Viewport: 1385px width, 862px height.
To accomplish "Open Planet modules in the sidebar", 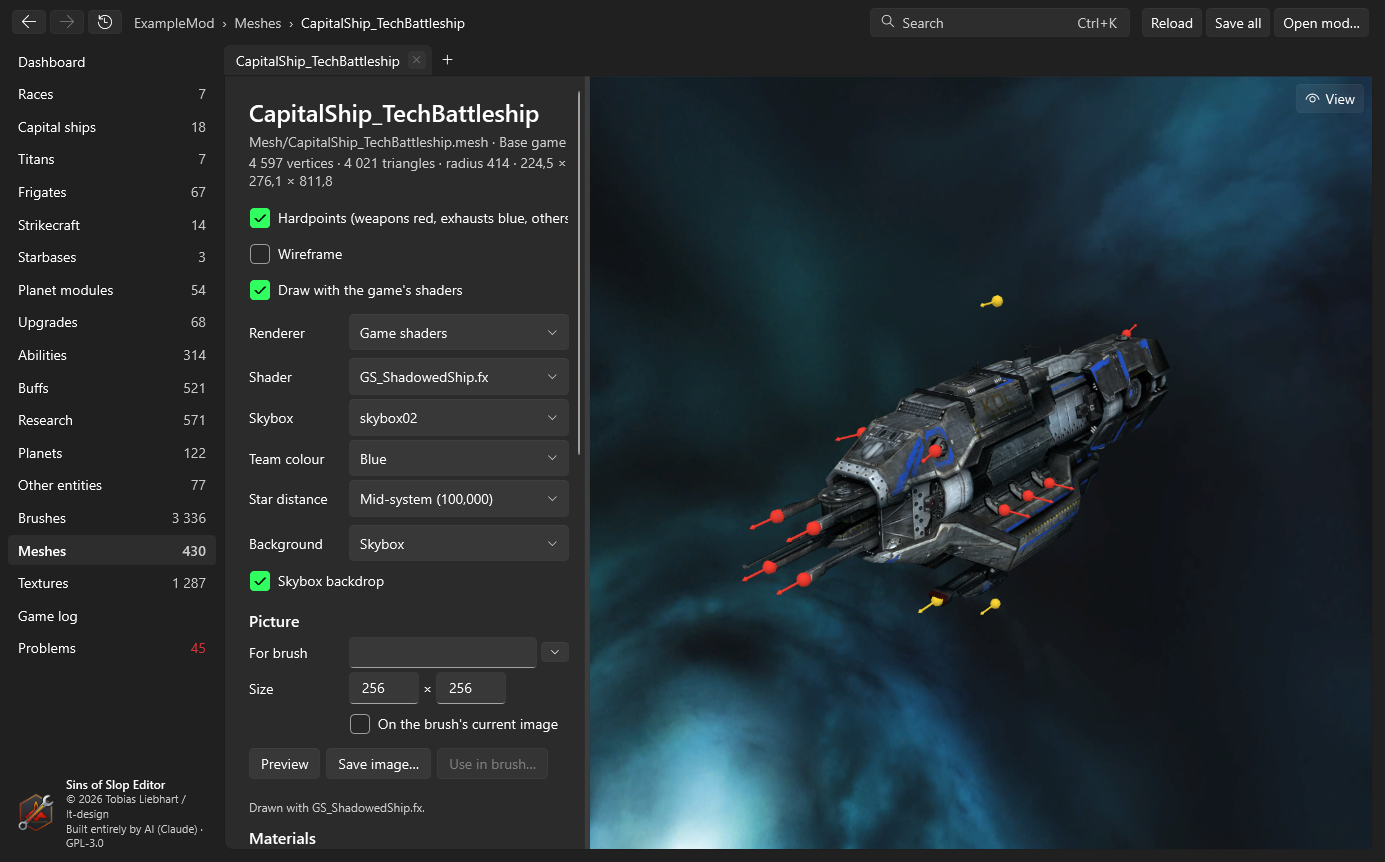I will click(111, 290).
